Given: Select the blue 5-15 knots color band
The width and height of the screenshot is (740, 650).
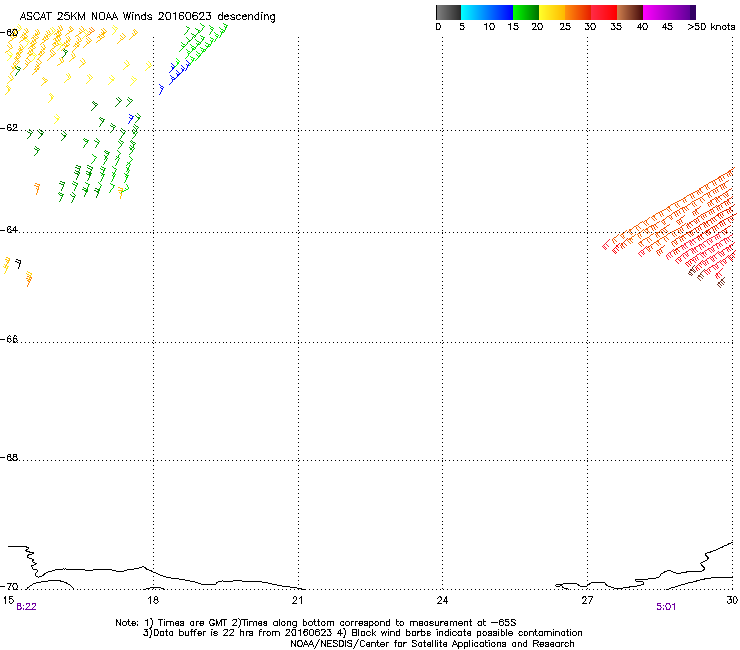Looking at the screenshot, I should click(x=487, y=12).
